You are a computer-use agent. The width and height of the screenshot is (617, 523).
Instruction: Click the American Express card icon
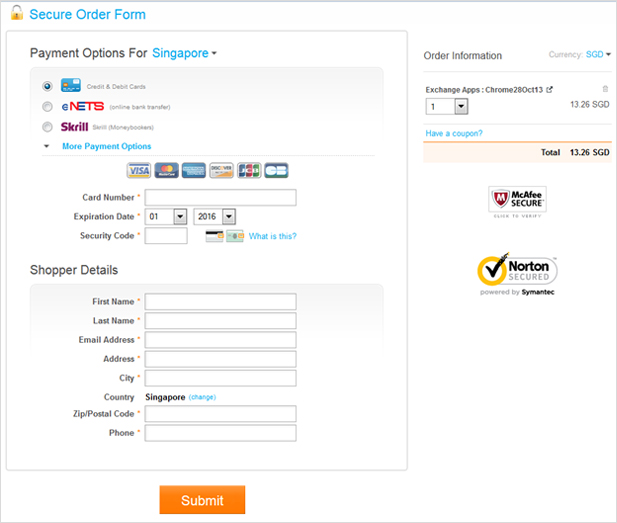(x=194, y=170)
